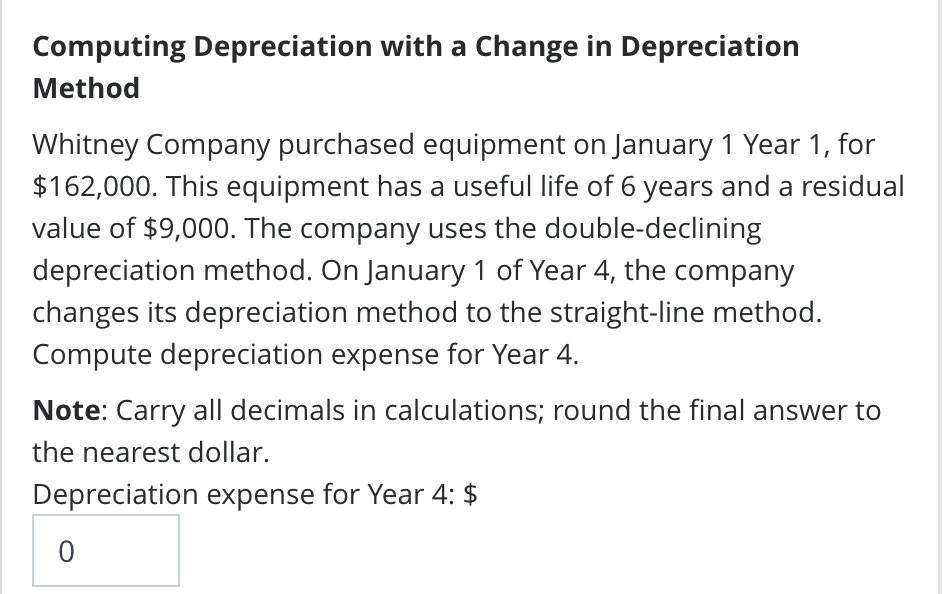Screen dimensions: 942x594
Task: Click the border of the answer box
Action: point(105,515)
